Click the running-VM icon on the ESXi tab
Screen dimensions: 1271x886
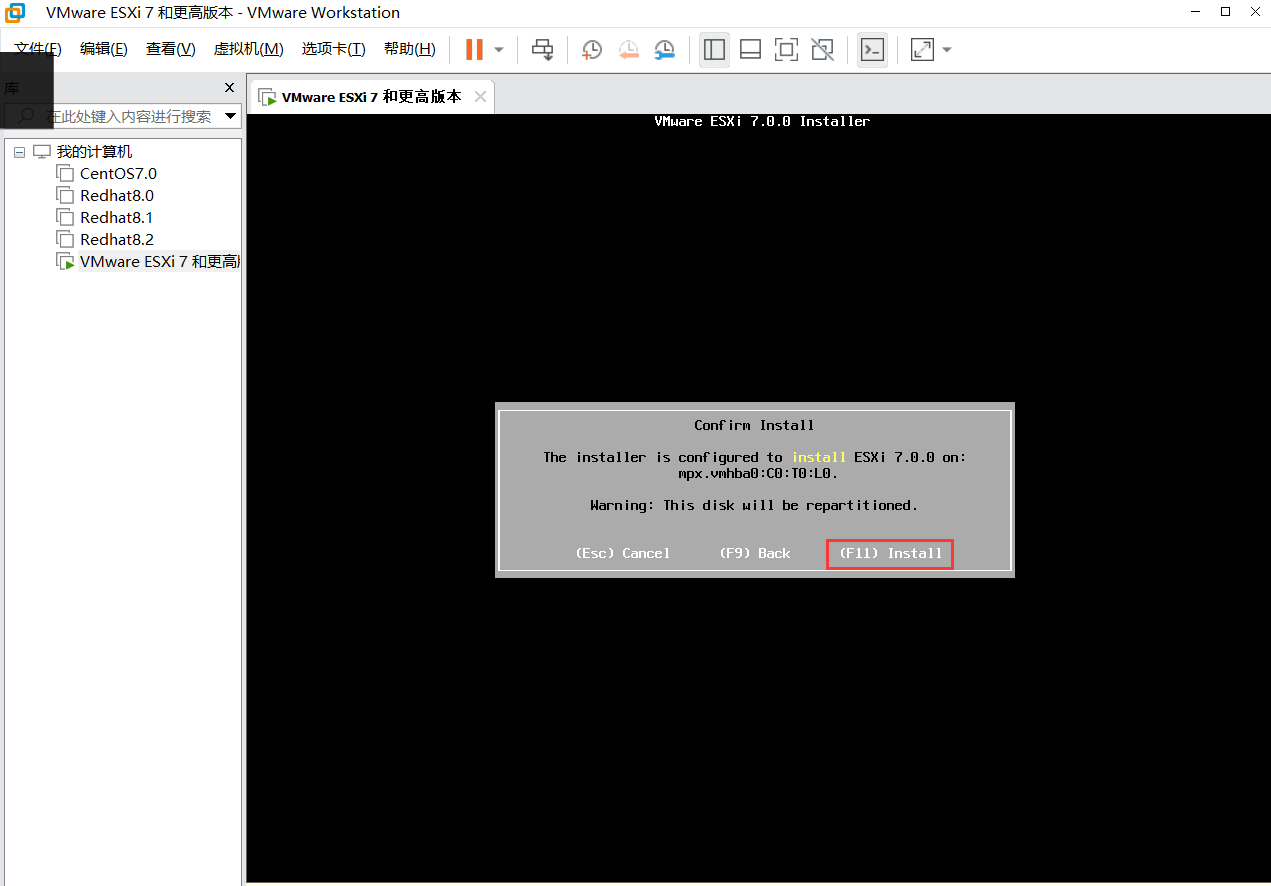[267, 97]
